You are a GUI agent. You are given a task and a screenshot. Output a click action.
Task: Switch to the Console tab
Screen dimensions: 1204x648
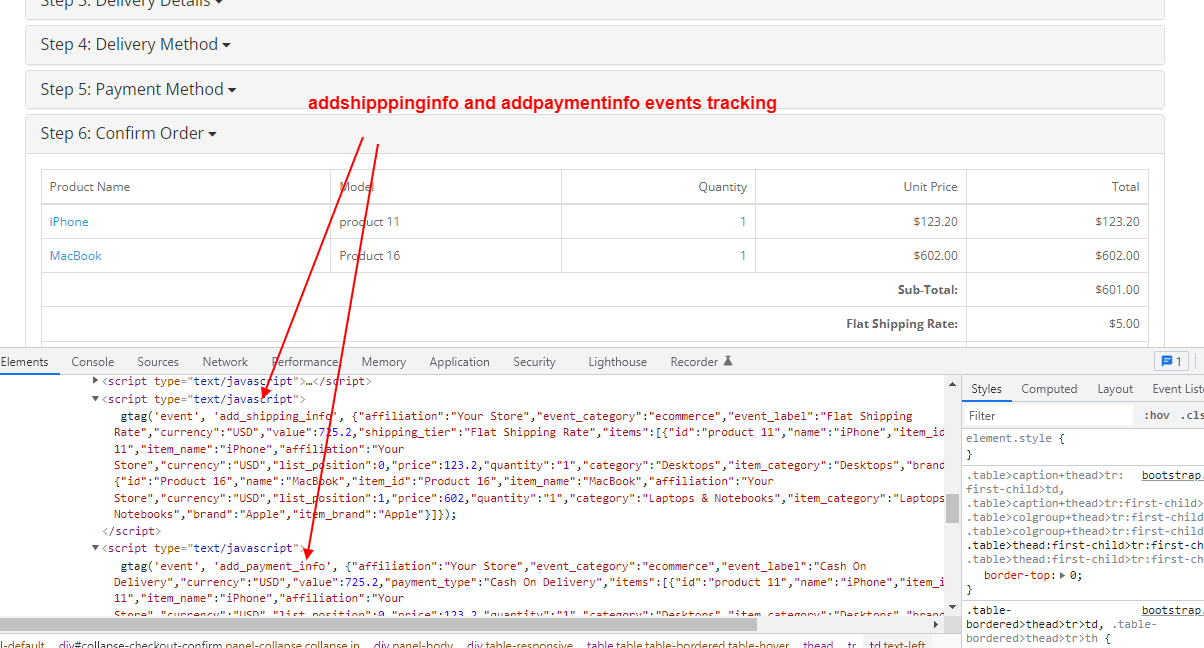pyautogui.click(x=92, y=362)
